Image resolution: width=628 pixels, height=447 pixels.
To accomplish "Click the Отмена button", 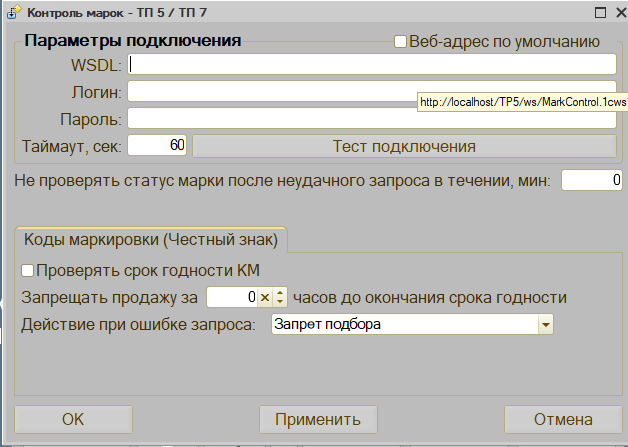I will point(563,419).
